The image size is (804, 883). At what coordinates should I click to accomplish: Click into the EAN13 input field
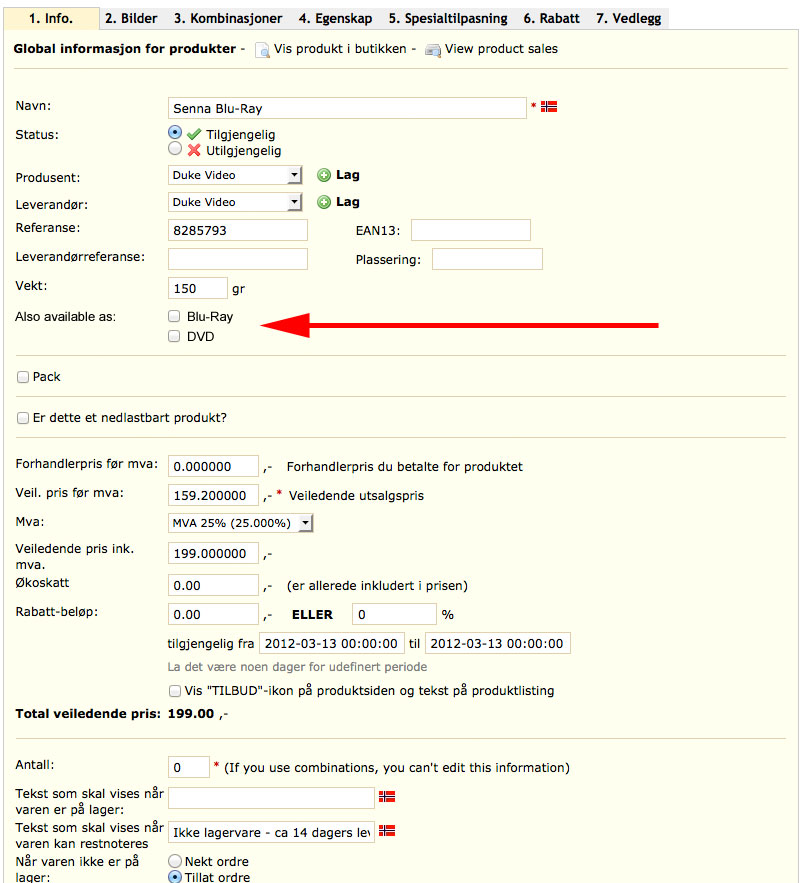pos(471,230)
